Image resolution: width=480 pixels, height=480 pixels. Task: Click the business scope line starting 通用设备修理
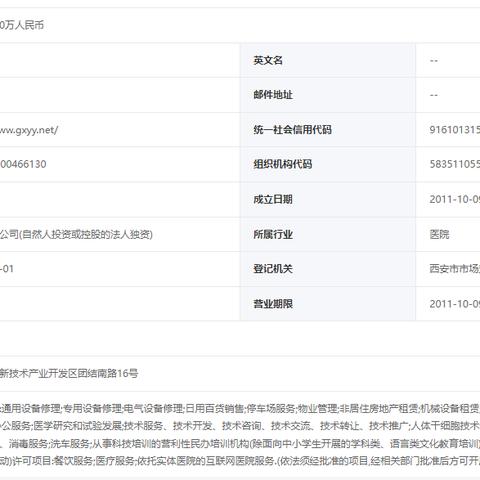click(x=240, y=408)
